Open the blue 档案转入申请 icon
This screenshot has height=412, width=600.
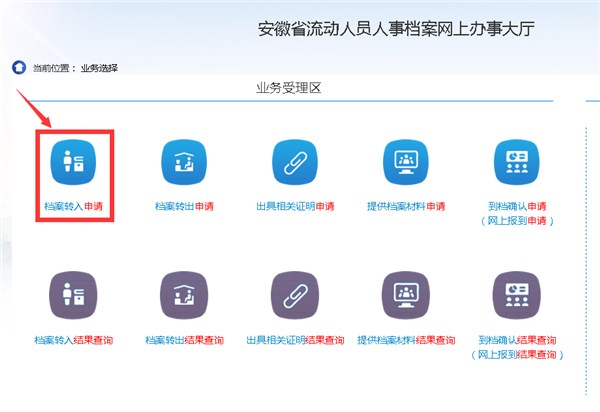pyautogui.click(x=73, y=162)
